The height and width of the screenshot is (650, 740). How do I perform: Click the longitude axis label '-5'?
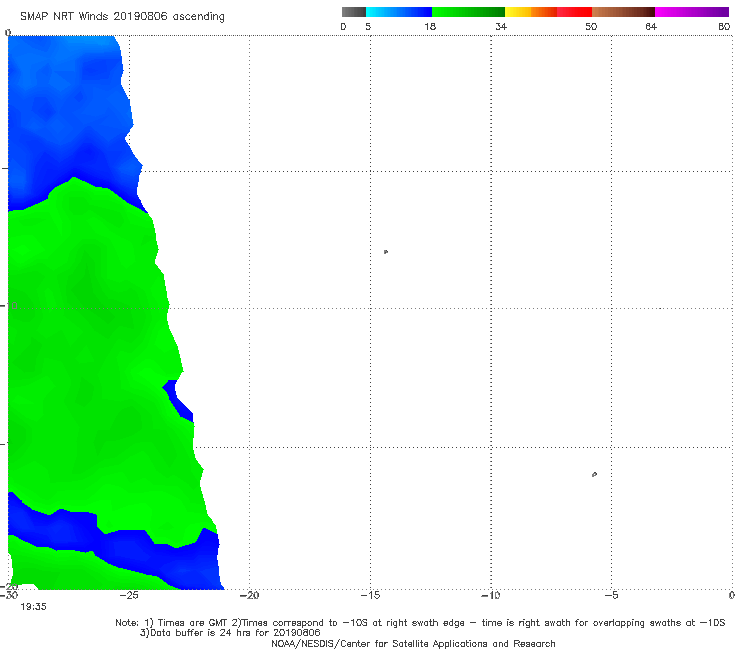pos(611,595)
